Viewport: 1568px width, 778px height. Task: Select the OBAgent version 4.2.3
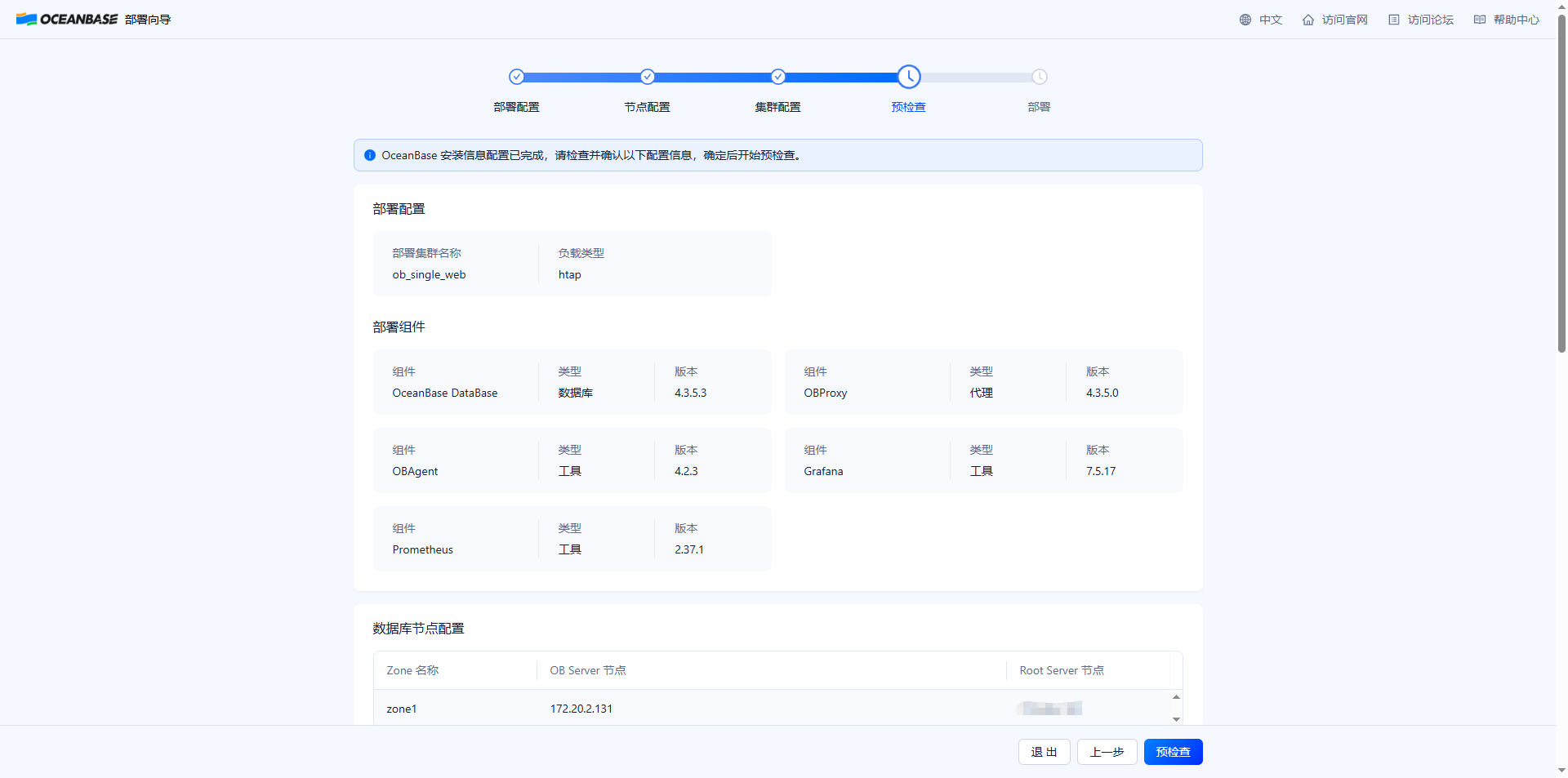686,471
